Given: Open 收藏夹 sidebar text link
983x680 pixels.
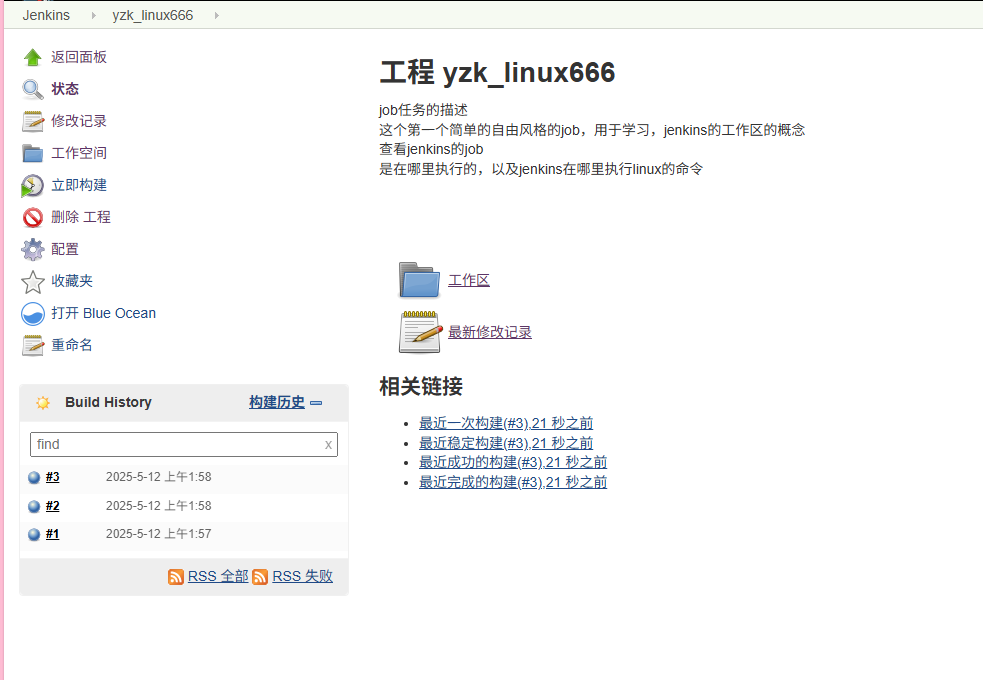Looking at the screenshot, I should click(72, 281).
